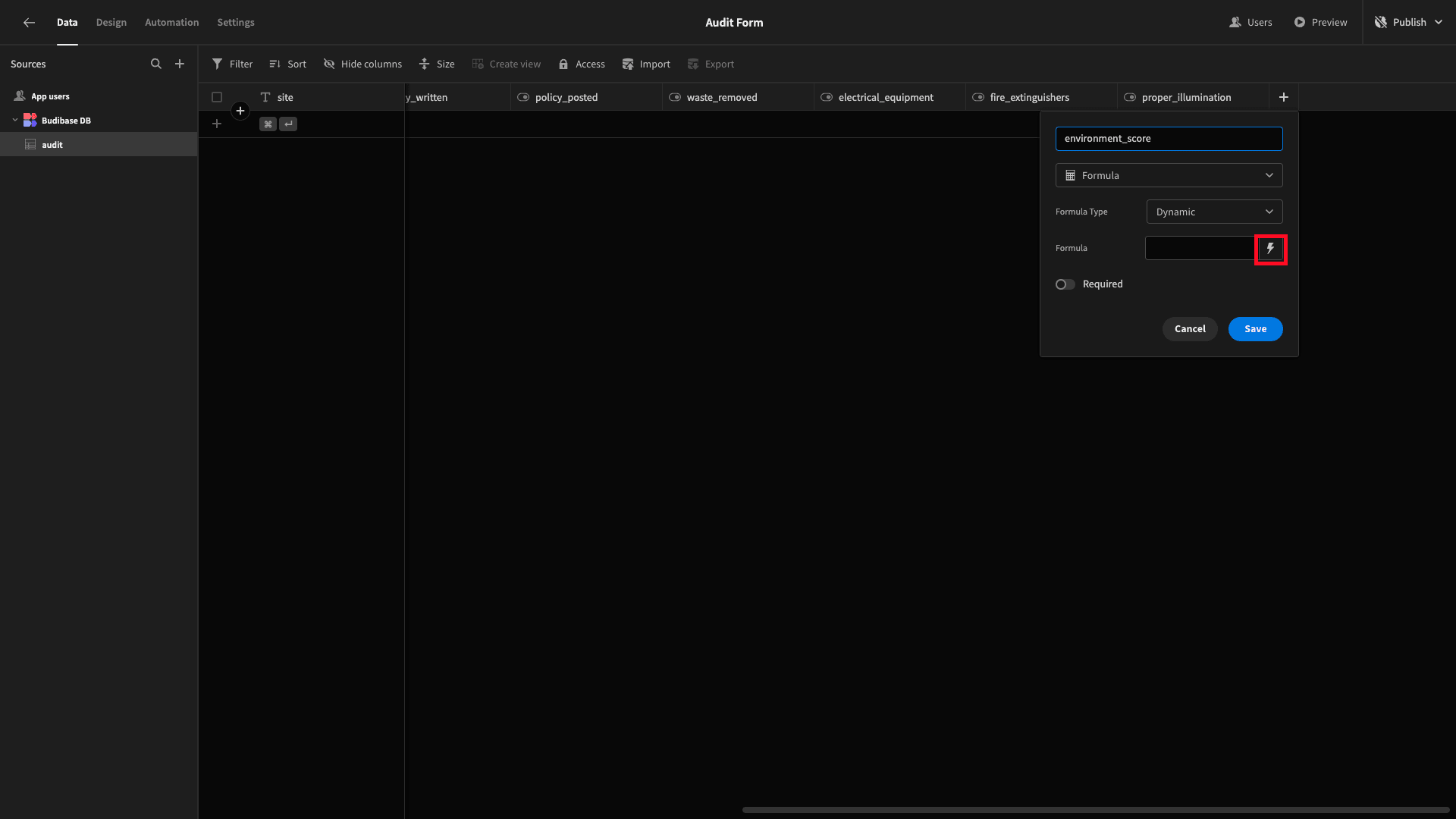
Task: Select the Design tab
Action: pyautogui.click(x=111, y=22)
